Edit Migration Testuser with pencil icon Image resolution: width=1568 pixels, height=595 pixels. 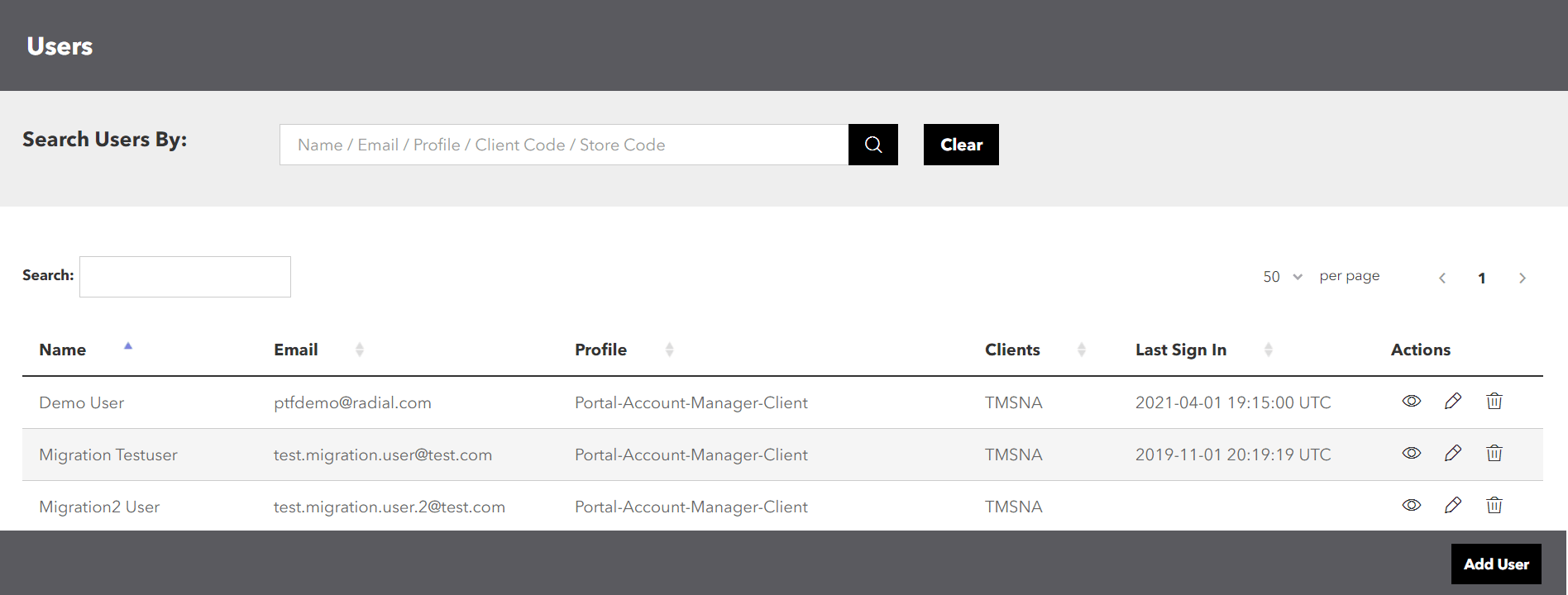pos(1452,454)
